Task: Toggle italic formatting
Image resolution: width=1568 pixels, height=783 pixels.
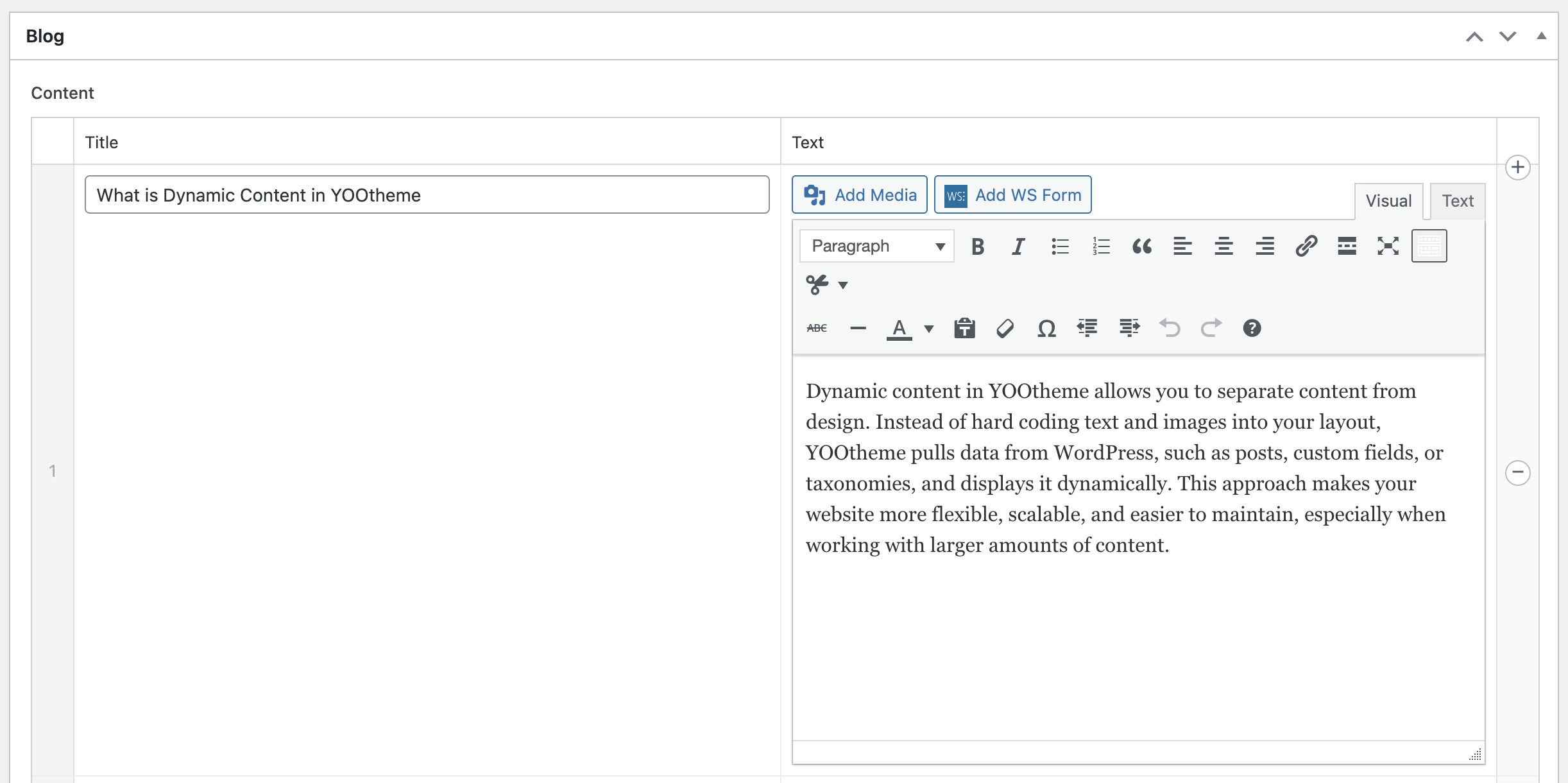Action: [x=1018, y=246]
